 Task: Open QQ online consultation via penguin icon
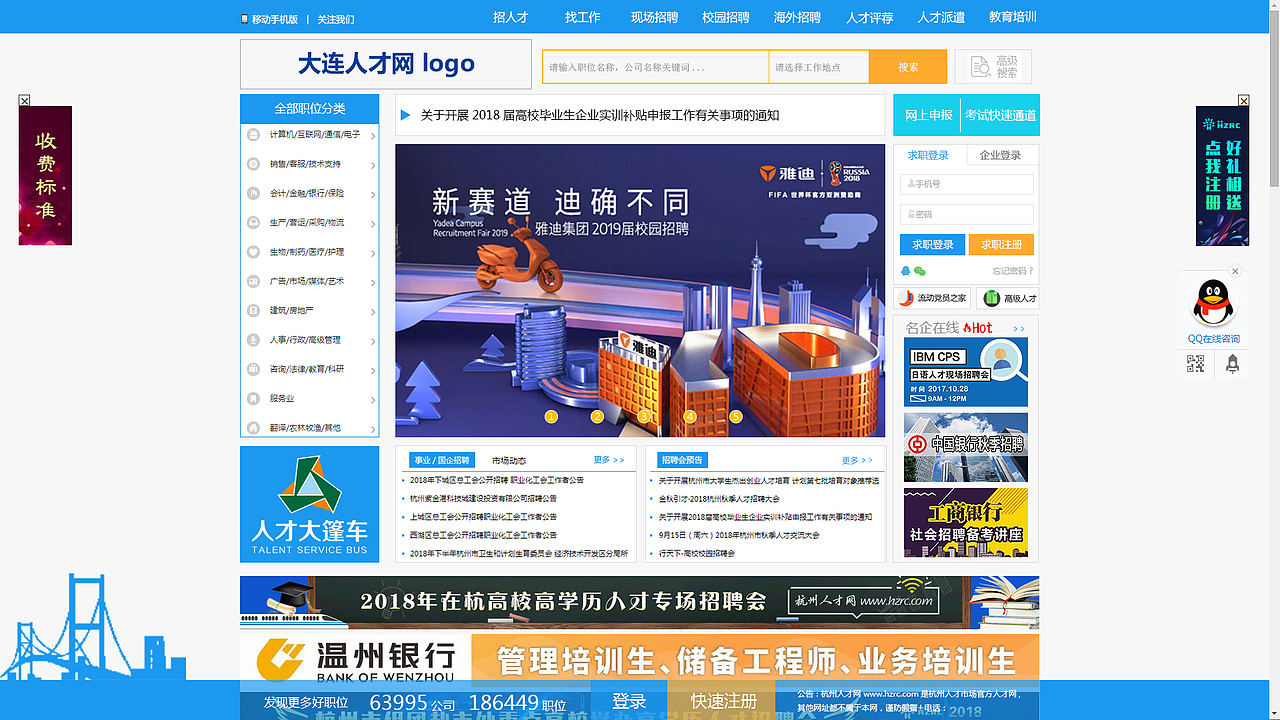(x=1212, y=303)
